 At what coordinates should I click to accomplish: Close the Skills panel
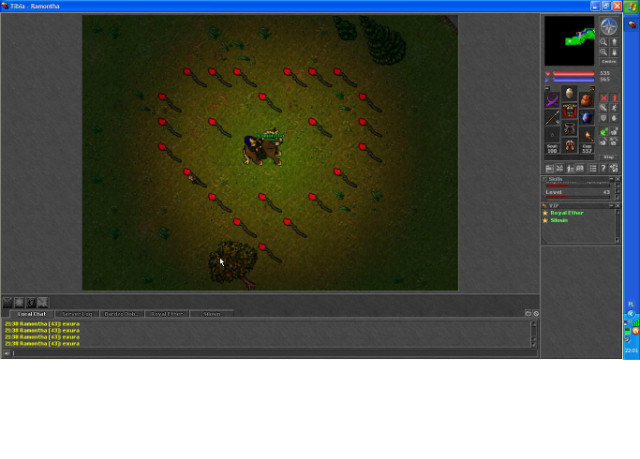[x=617, y=179]
